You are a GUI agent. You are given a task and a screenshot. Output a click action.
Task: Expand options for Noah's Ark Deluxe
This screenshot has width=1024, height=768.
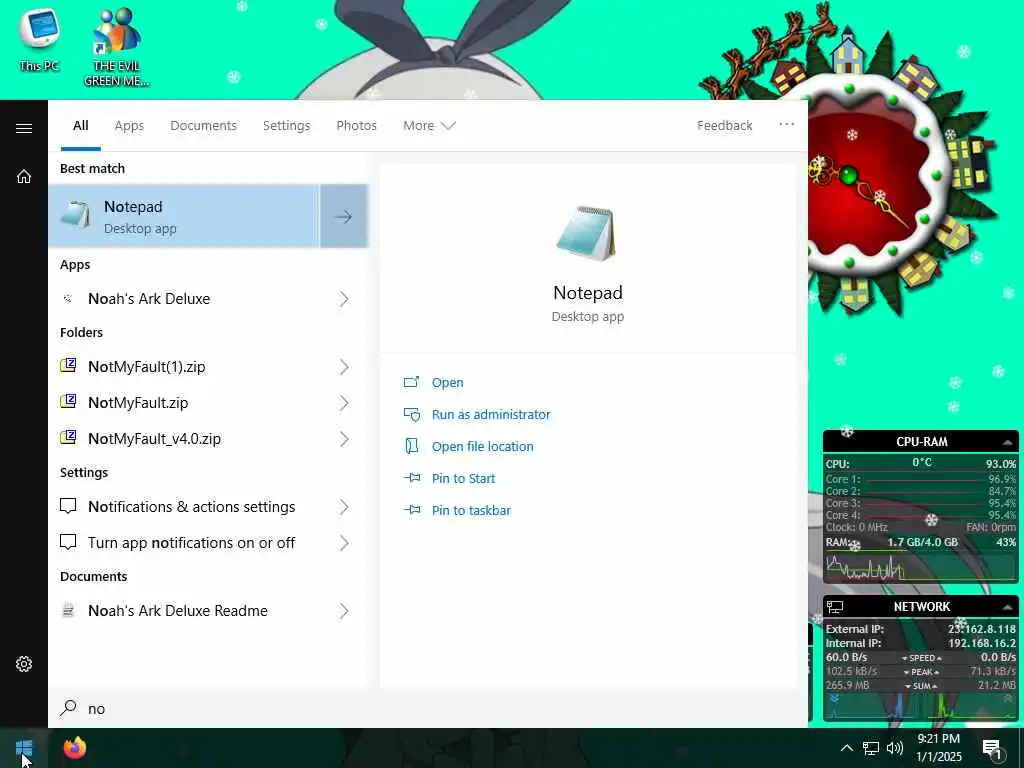tap(344, 299)
